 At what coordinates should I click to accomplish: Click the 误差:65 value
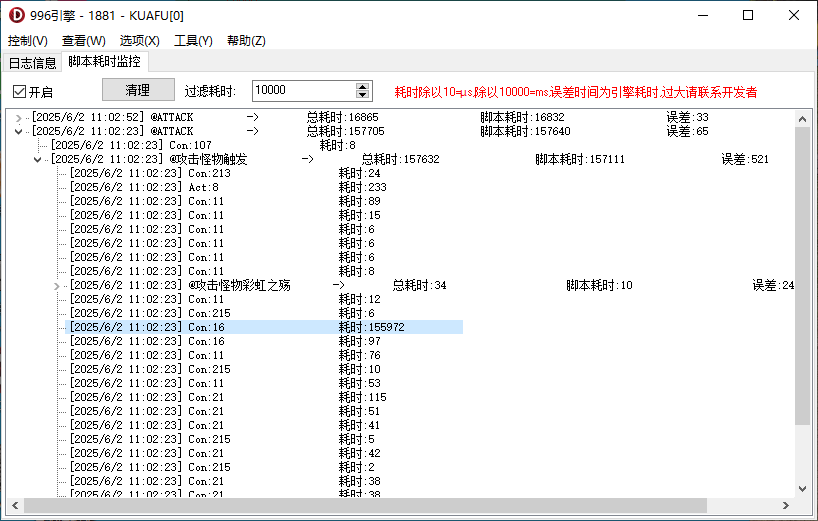[688, 131]
